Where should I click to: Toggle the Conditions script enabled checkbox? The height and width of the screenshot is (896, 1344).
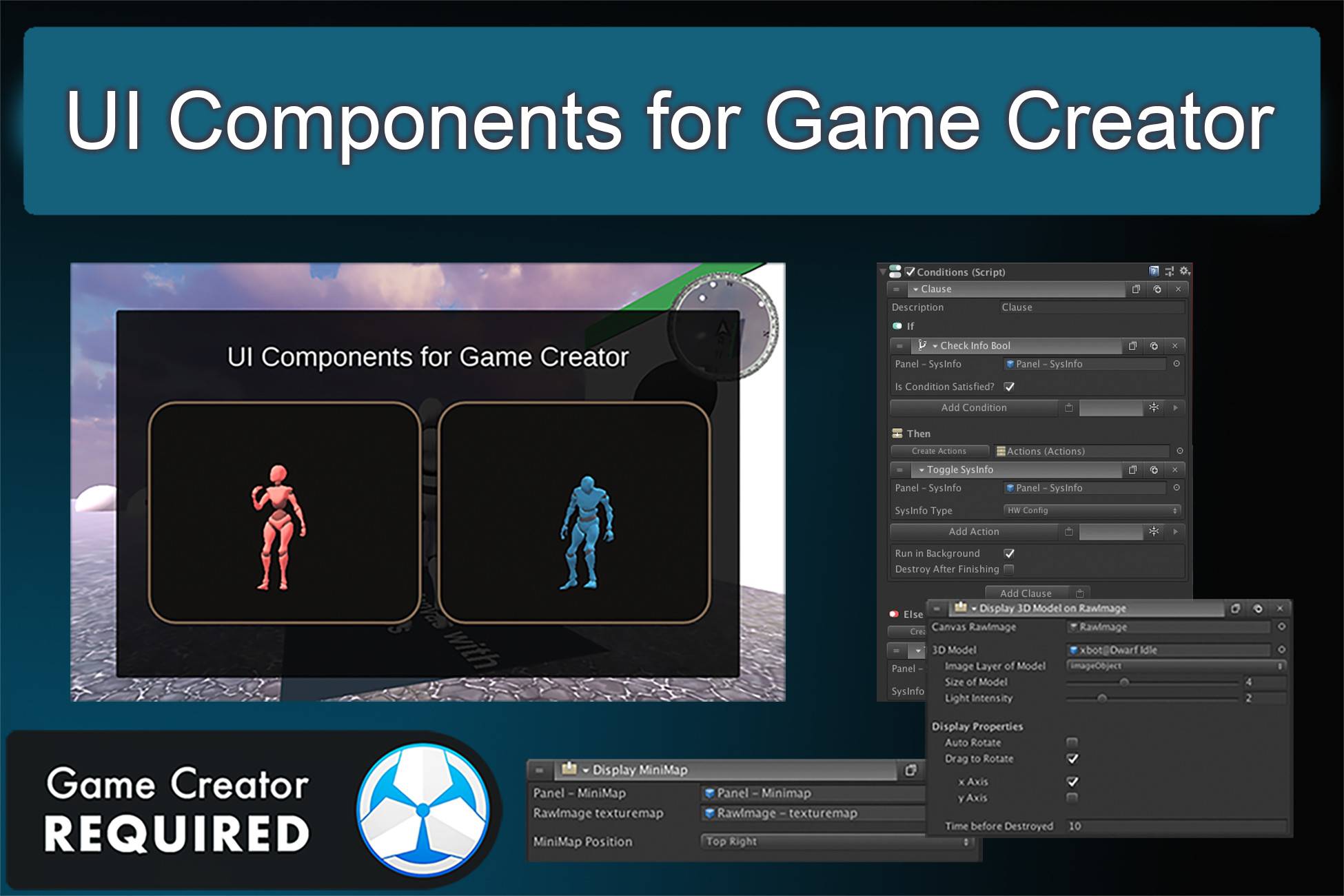(x=910, y=272)
